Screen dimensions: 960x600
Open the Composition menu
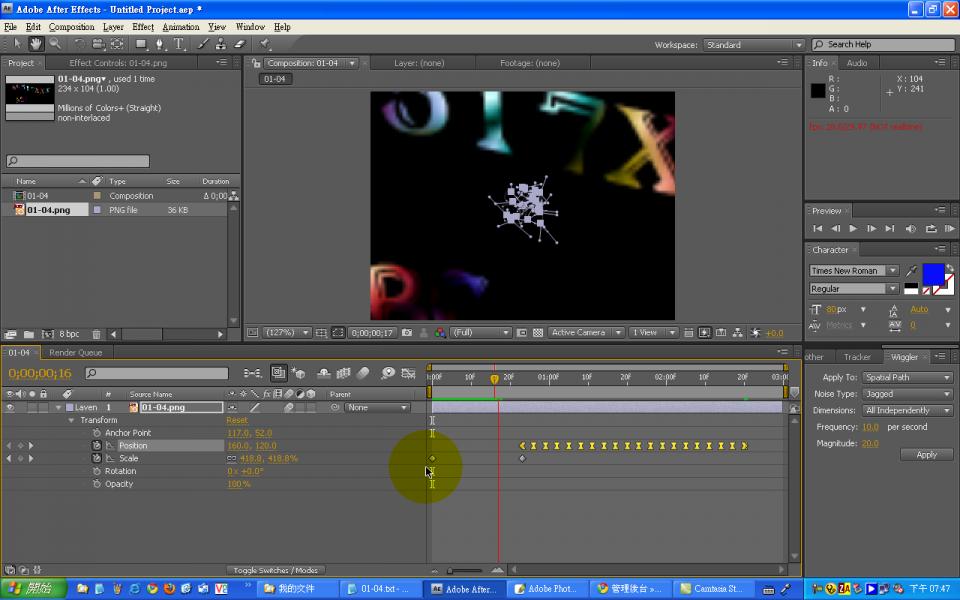[x=71, y=27]
